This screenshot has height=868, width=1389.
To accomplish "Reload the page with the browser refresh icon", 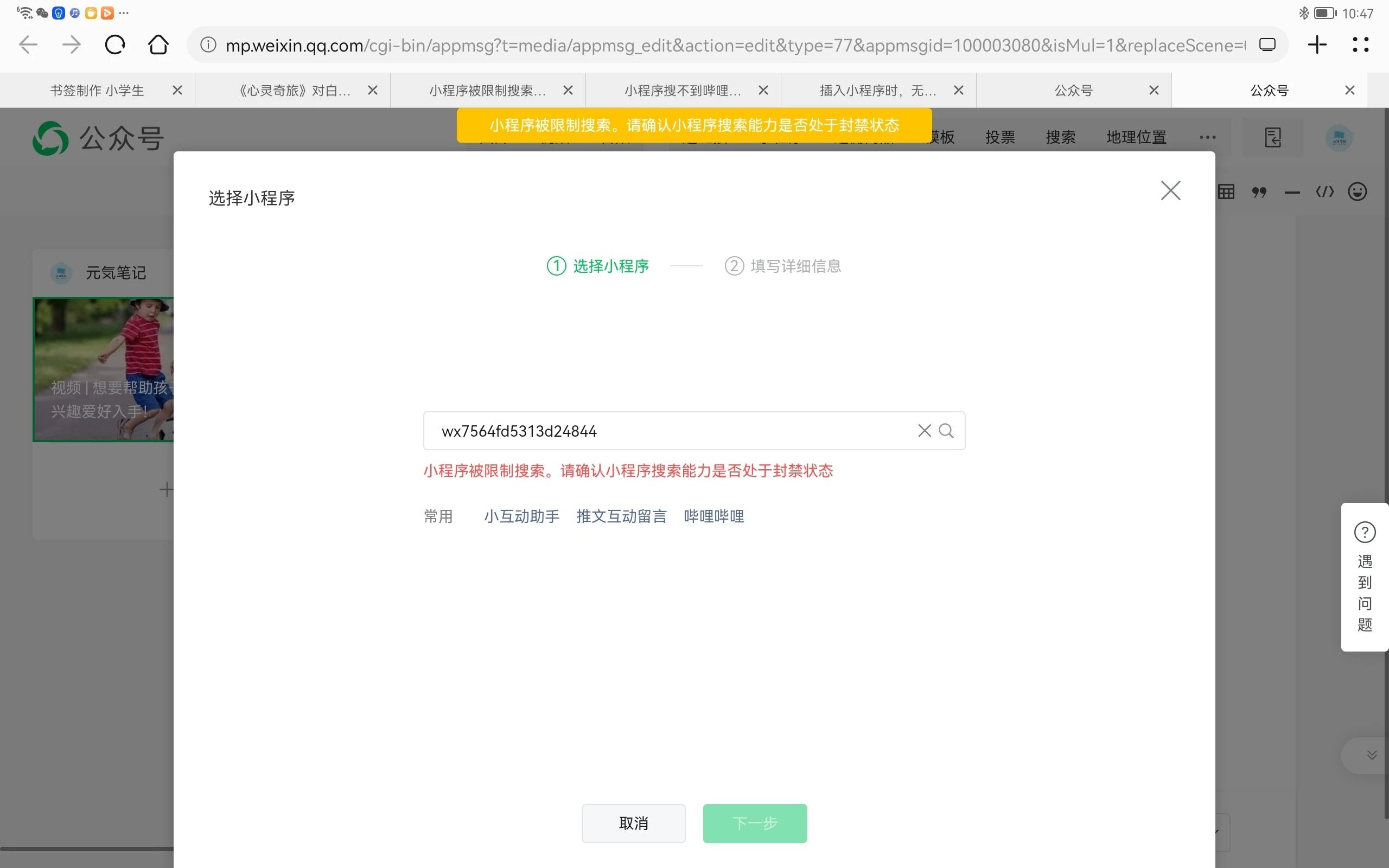I will (115, 45).
